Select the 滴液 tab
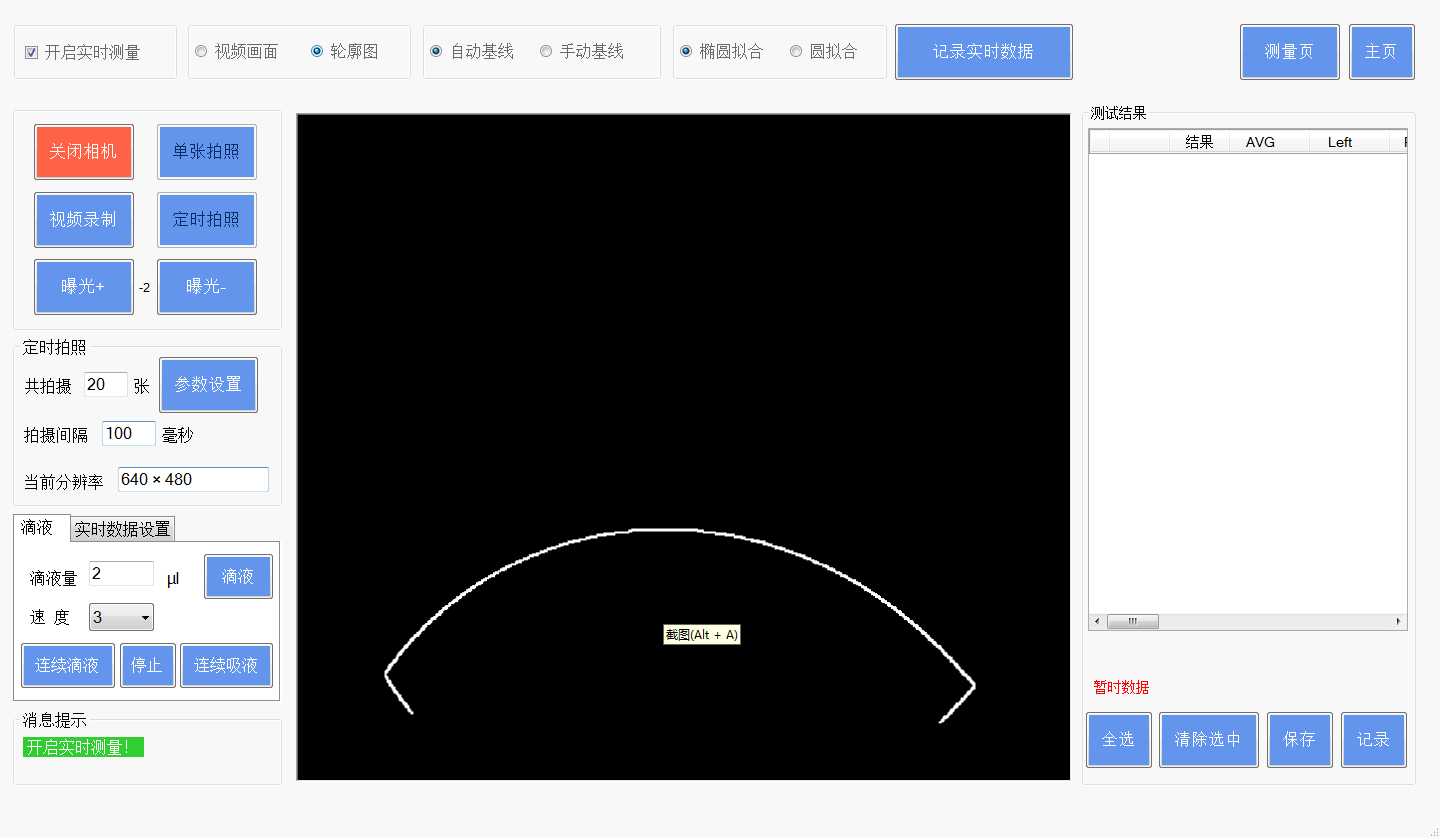The width and height of the screenshot is (1440, 838). [x=38, y=527]
